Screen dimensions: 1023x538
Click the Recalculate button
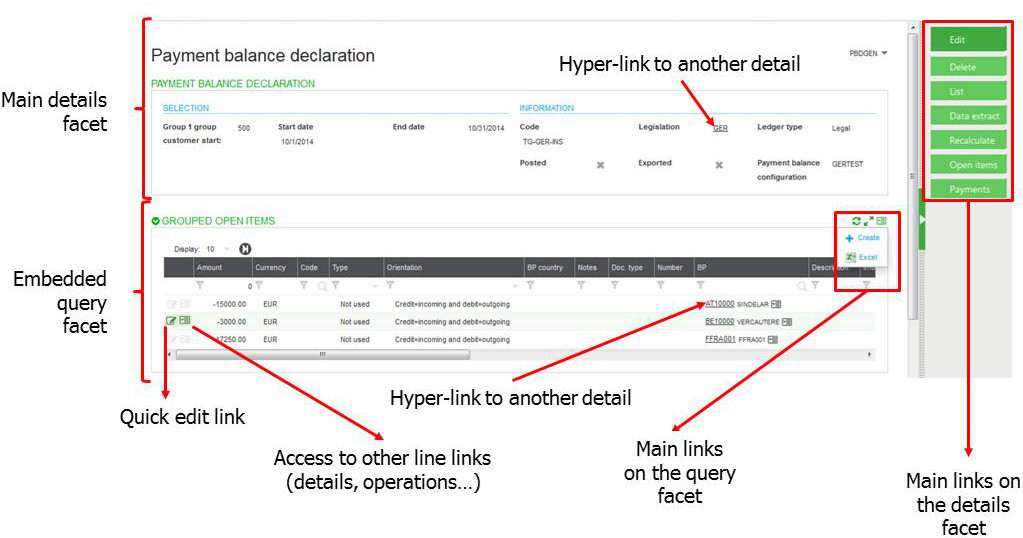(967, 140)
